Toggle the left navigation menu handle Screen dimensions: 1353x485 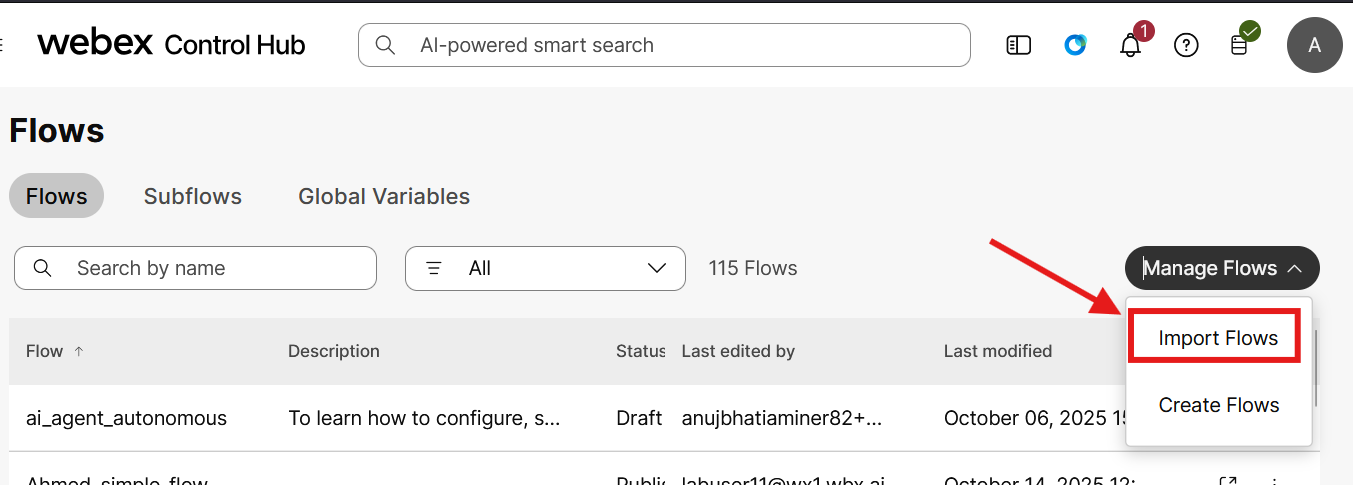pos(3,45)
